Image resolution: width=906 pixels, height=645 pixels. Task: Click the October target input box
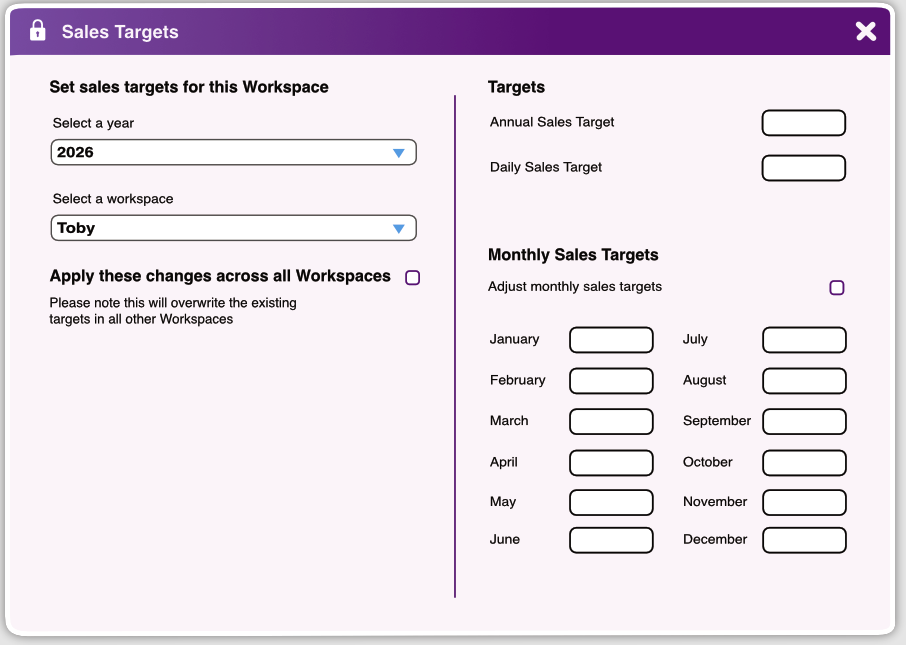[x=804, y=463]
